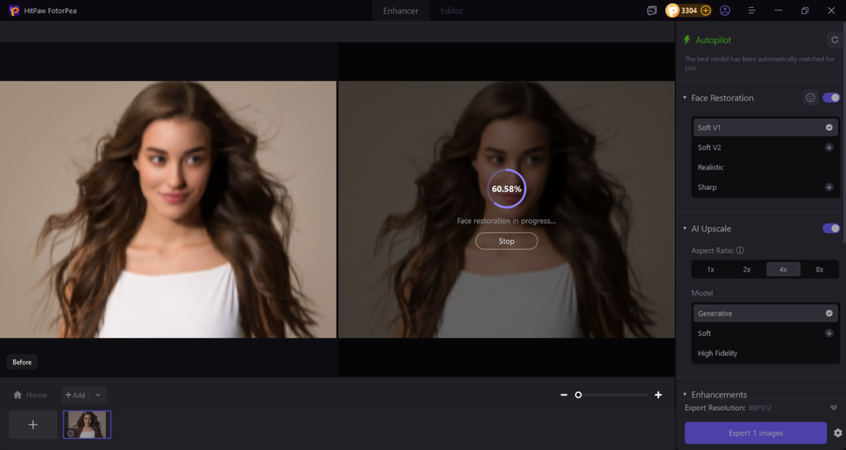The width and height of the screenshot is (846, 450).
Task: Switch to the Editor tab
Action: (x=452, y=11)
